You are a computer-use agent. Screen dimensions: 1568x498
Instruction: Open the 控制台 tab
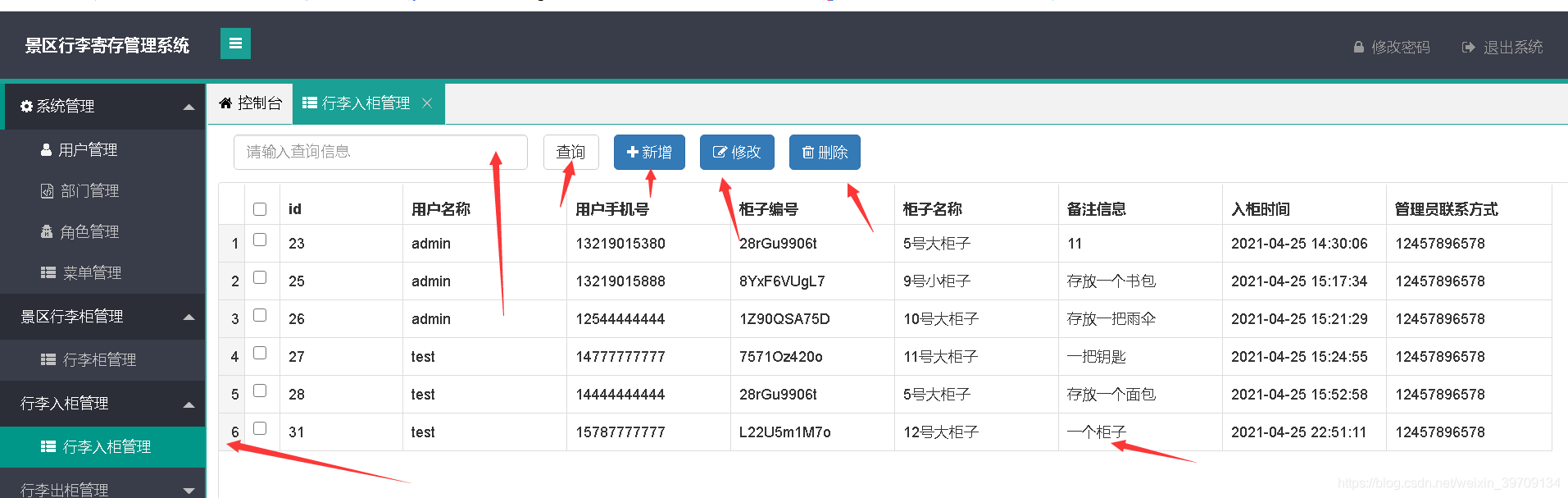(250, 103)
